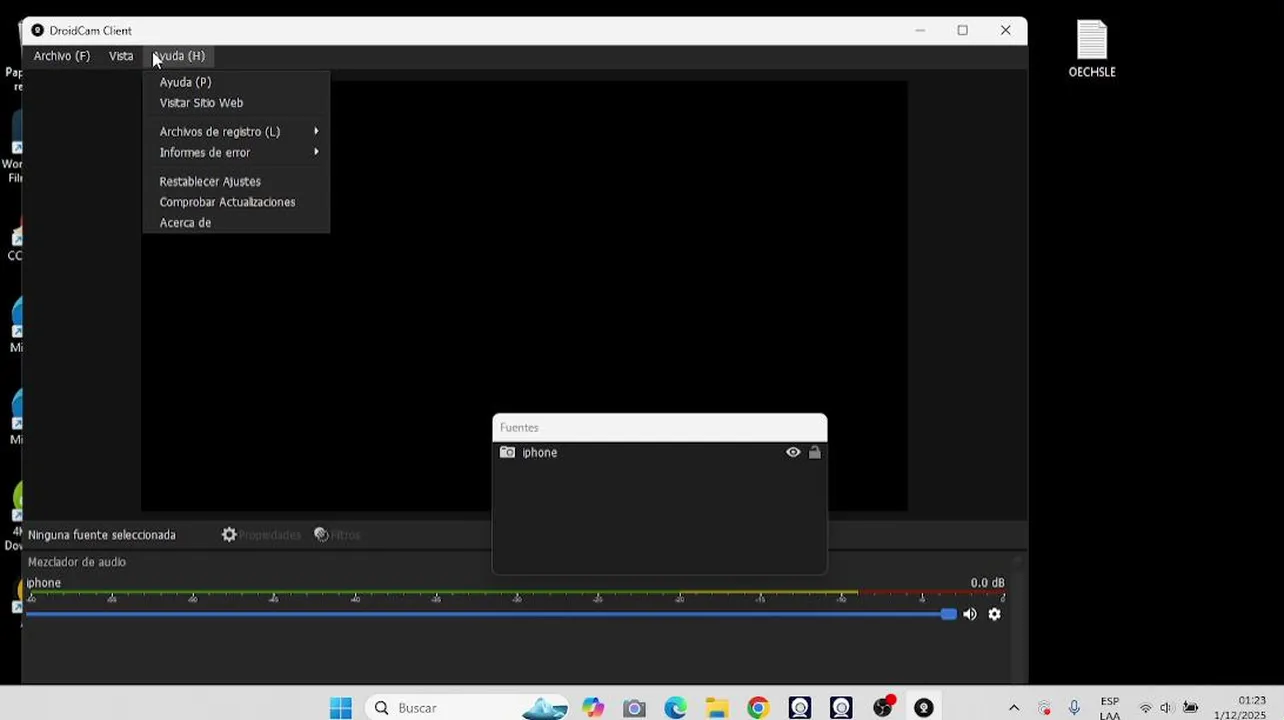Show hidden system tray icons

(1013, 708)
